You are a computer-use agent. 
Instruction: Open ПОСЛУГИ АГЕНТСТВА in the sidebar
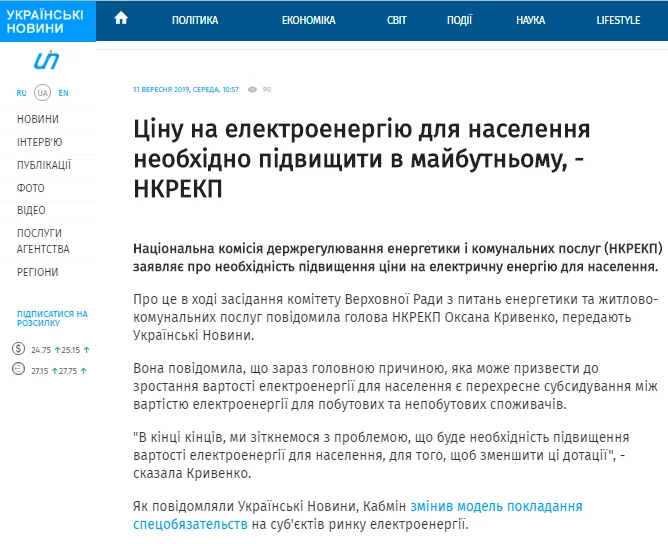coord(43,241)
